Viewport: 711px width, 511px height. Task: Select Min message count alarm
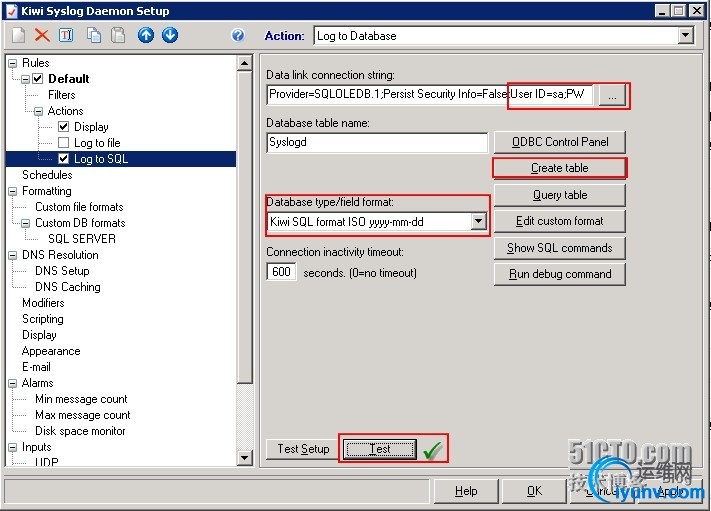(81, 399)
